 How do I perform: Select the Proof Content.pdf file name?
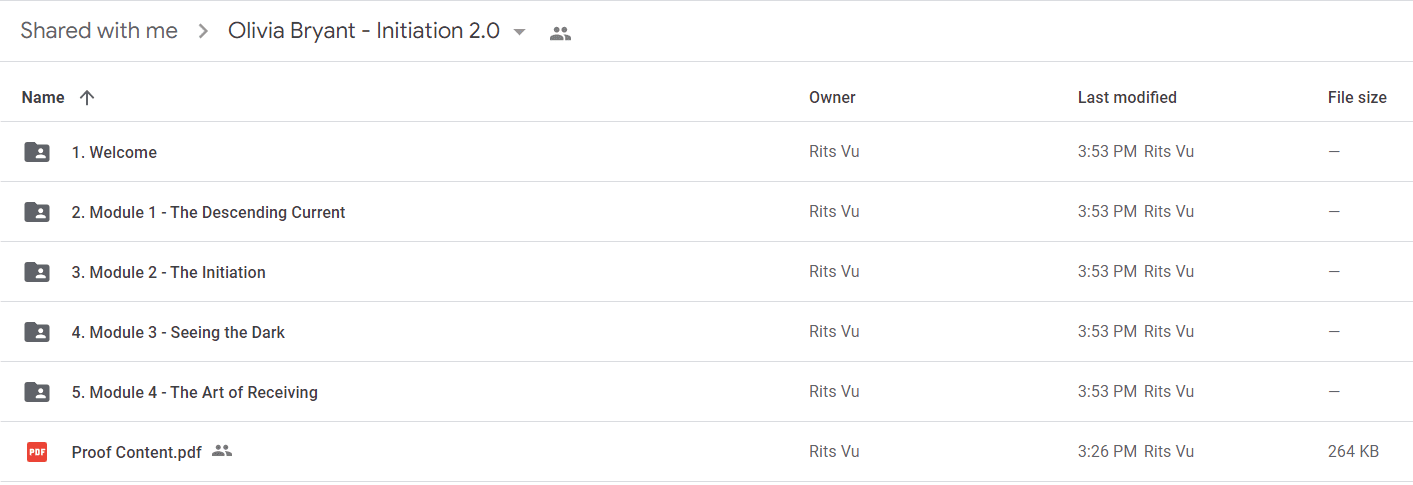[x=137, y=452]
